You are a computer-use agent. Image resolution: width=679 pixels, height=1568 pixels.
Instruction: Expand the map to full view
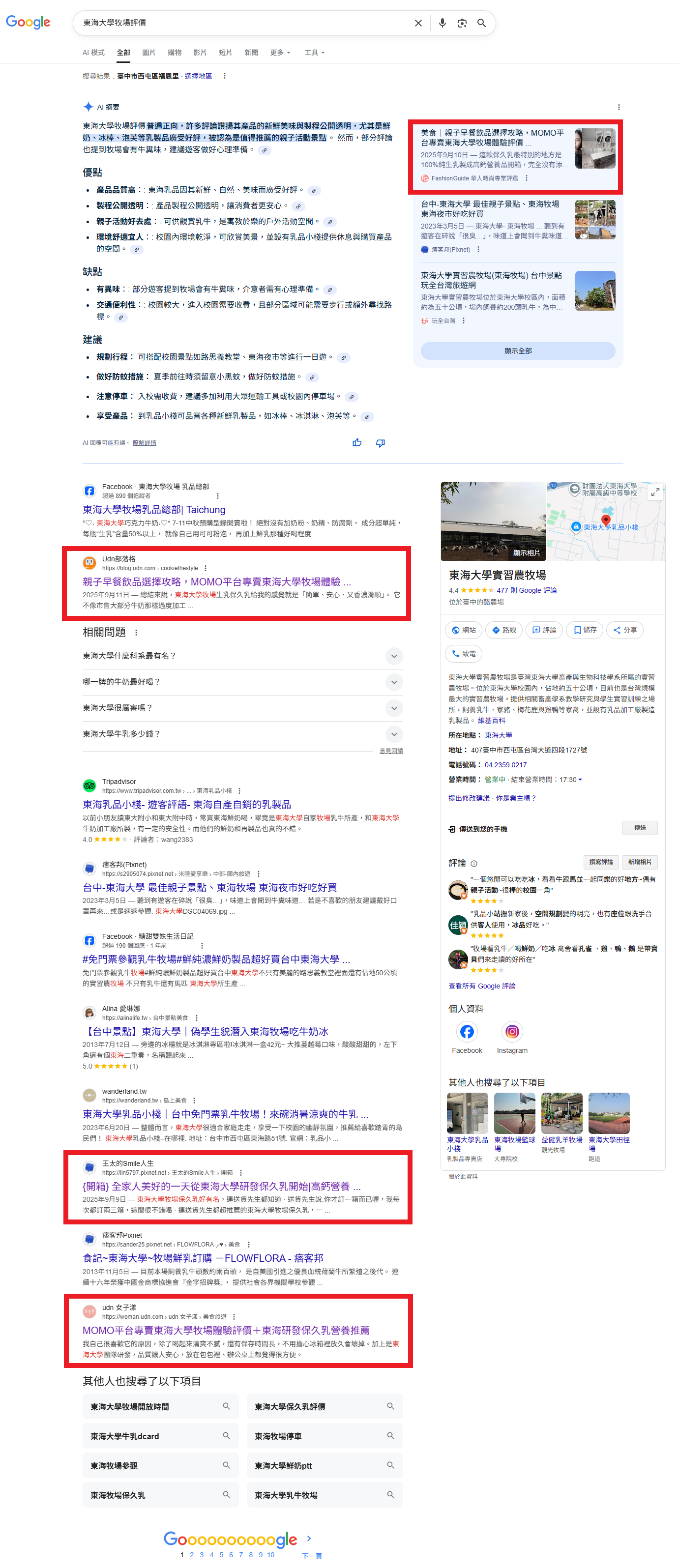[654, 492]
